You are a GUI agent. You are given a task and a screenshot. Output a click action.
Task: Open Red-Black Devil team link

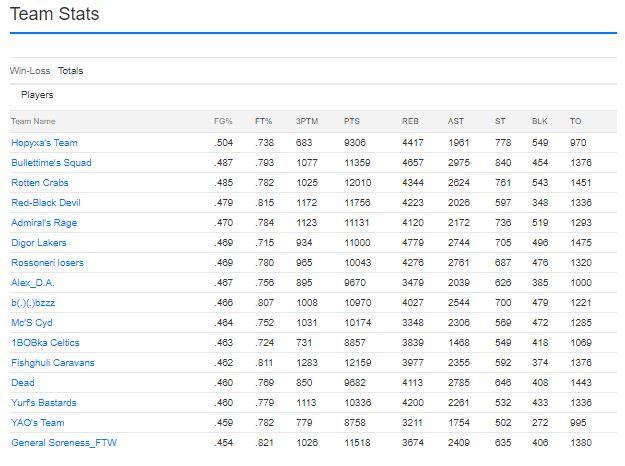click(46, 203)
